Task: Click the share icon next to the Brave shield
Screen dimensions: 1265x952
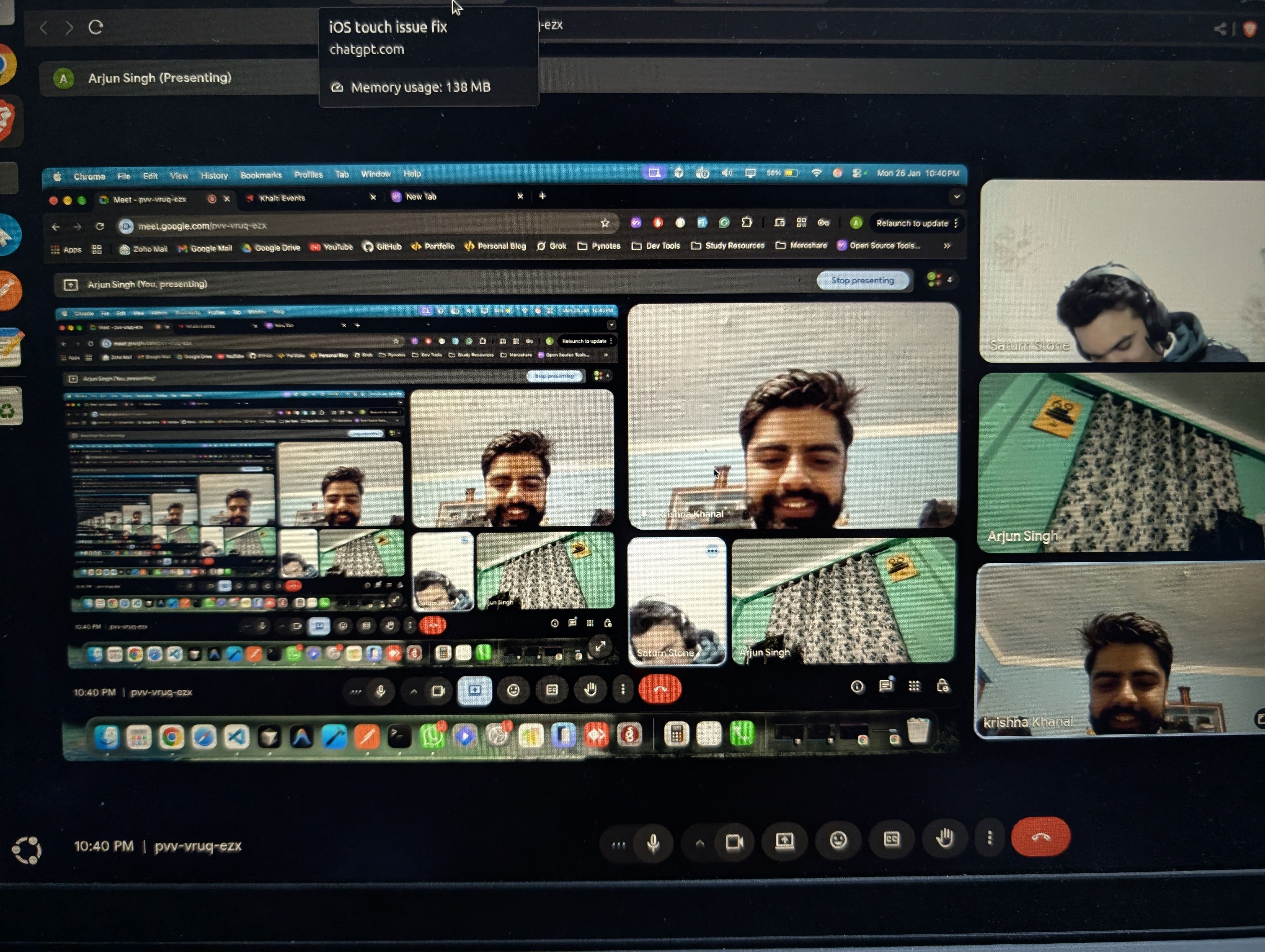Action: click(x=1220, y=29)
